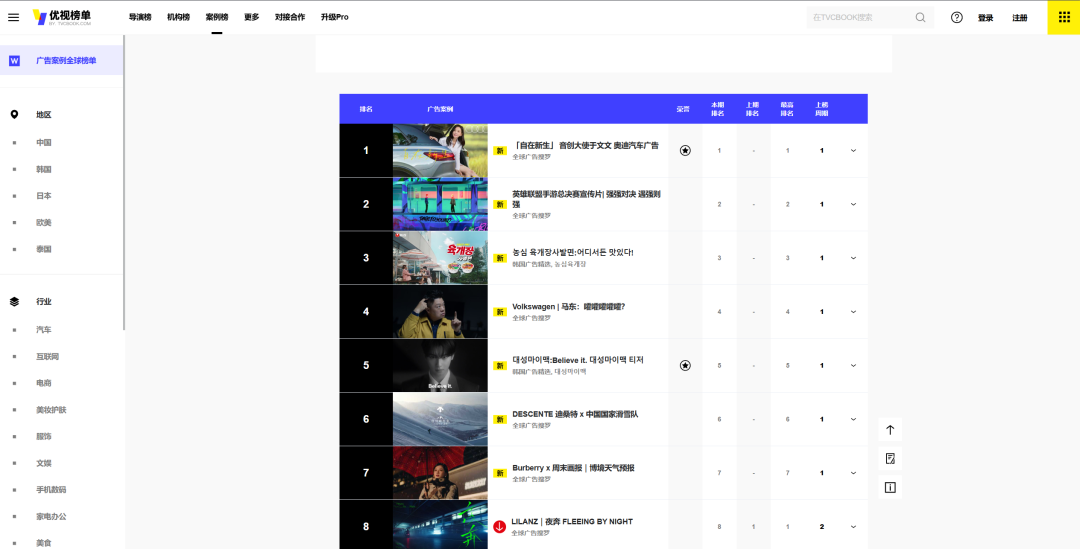Screen dimensions: 1080x549
Task: Click the red down-arrow icon beside LILANZ
Action: [500, 526]
